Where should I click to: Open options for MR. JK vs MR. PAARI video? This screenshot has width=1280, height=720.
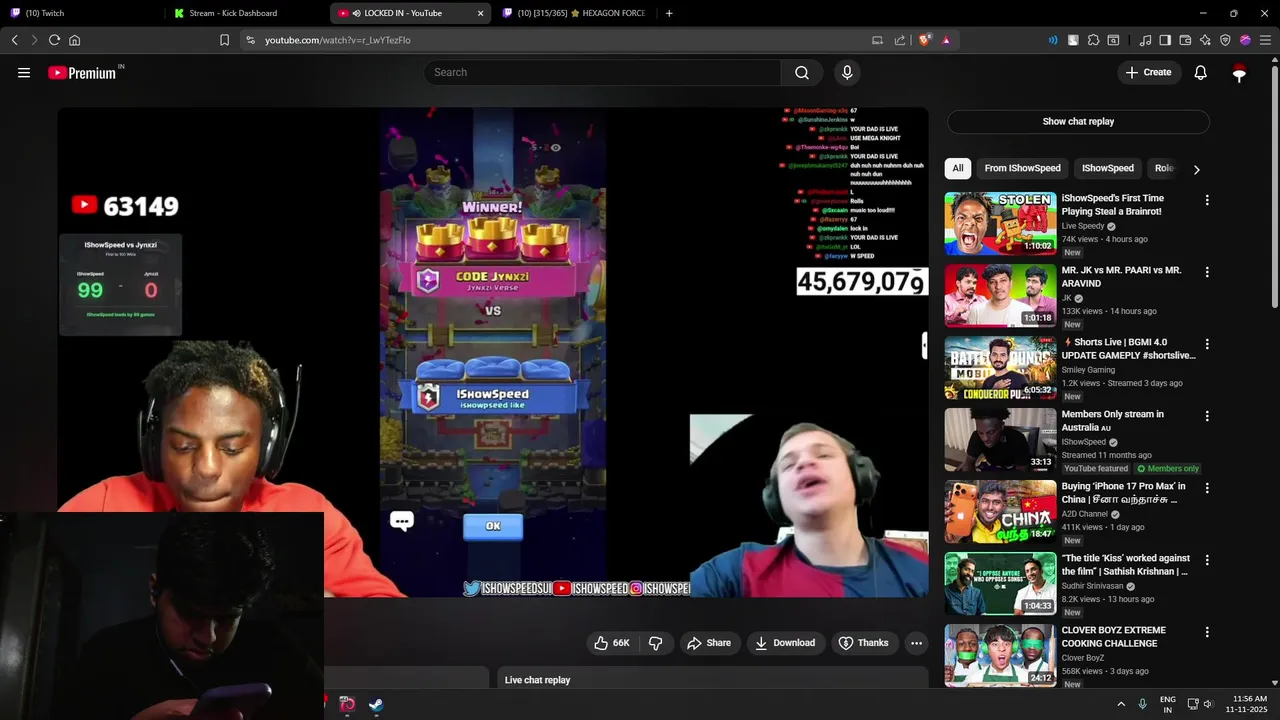(x=1207, y=272)
